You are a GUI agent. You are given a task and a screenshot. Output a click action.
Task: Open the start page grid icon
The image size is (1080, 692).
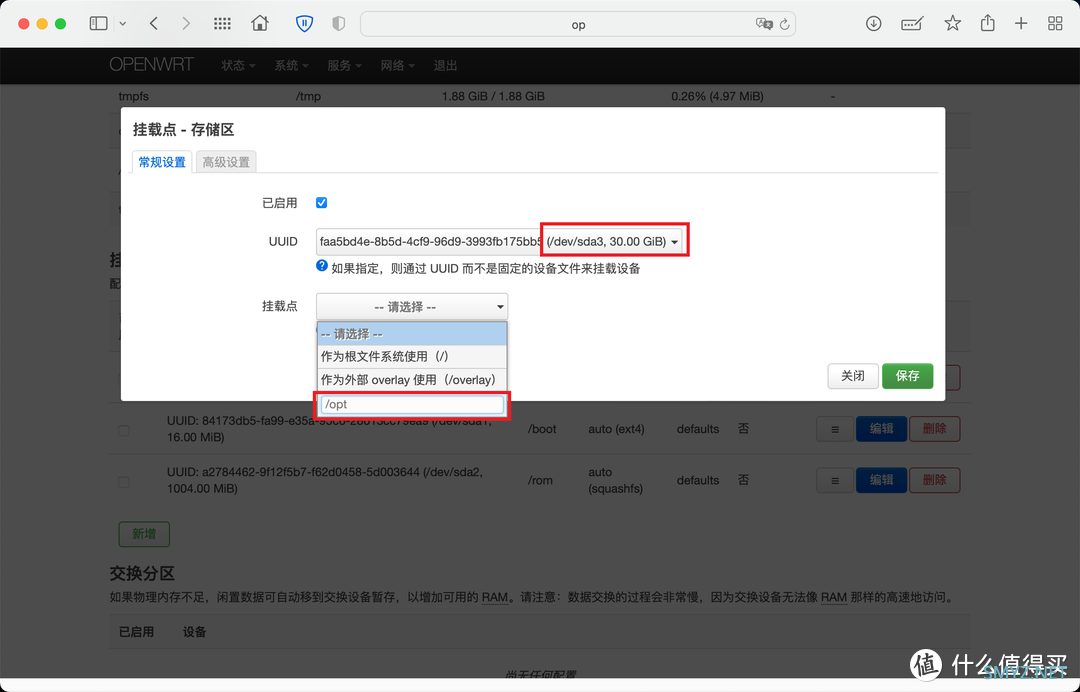coord(222,23)
